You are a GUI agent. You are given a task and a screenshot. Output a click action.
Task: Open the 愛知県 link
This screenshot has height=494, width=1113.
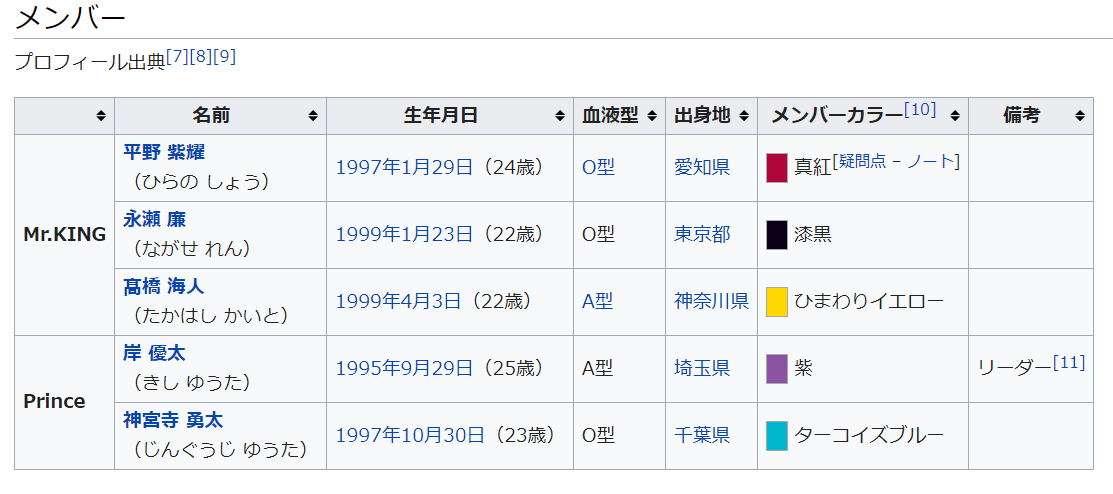pyautogui.click(x=702, y=168)
